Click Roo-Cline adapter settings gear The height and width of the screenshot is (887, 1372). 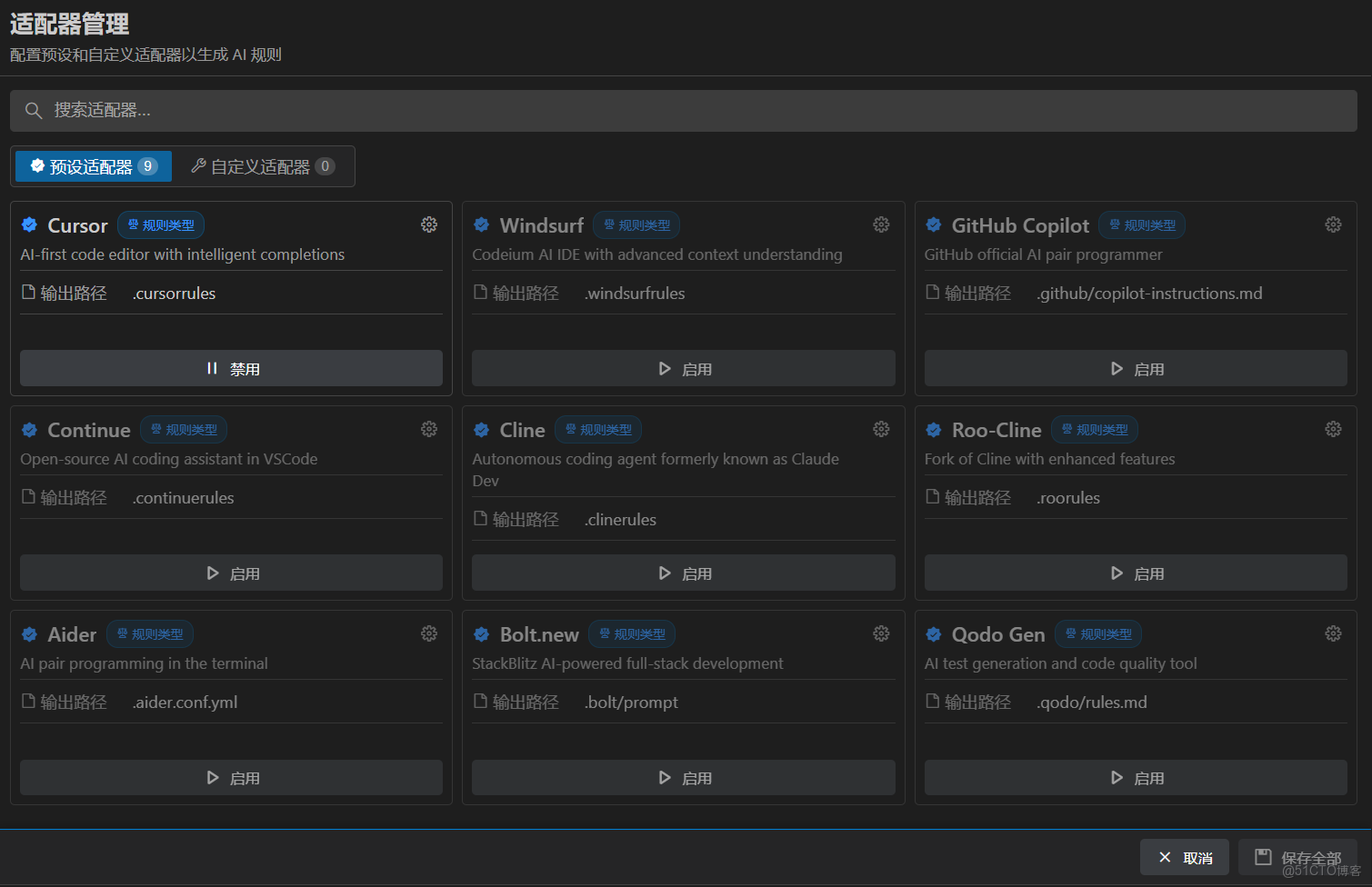pos(1333,429)
